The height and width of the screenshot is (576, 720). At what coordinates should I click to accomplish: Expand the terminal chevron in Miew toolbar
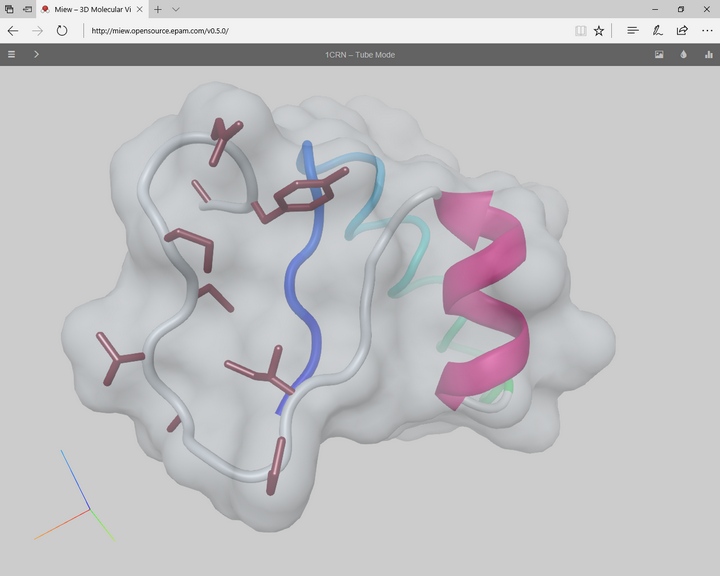[36, 54]
